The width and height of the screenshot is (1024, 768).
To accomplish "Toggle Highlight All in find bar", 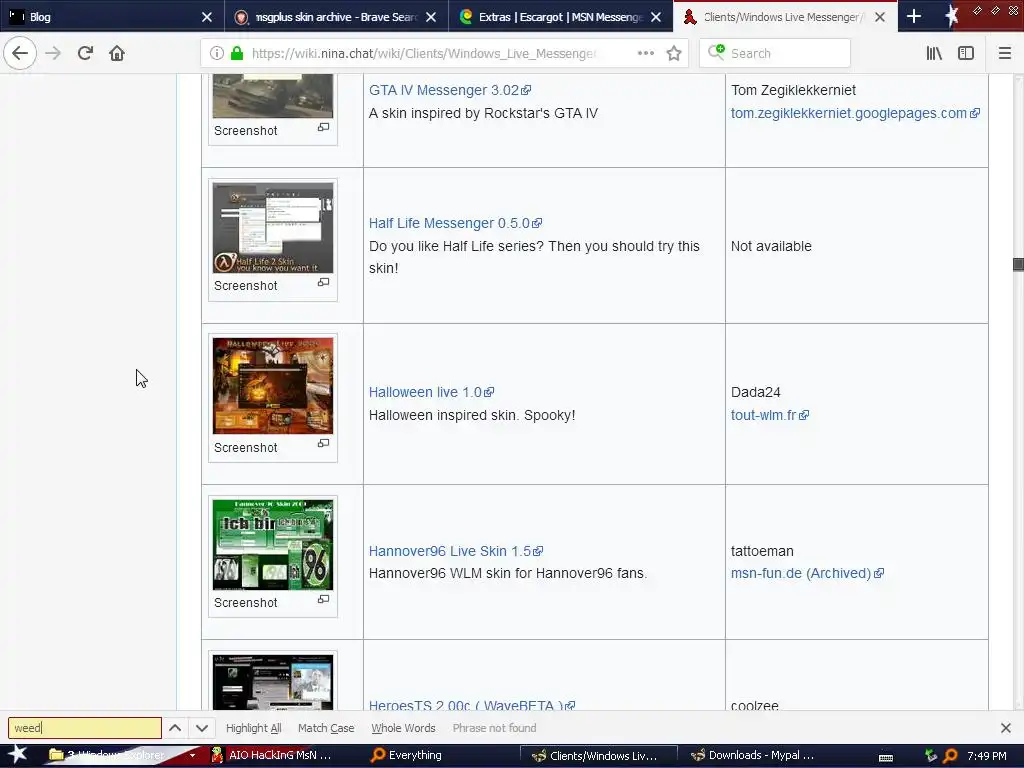I will click(253, 728).
